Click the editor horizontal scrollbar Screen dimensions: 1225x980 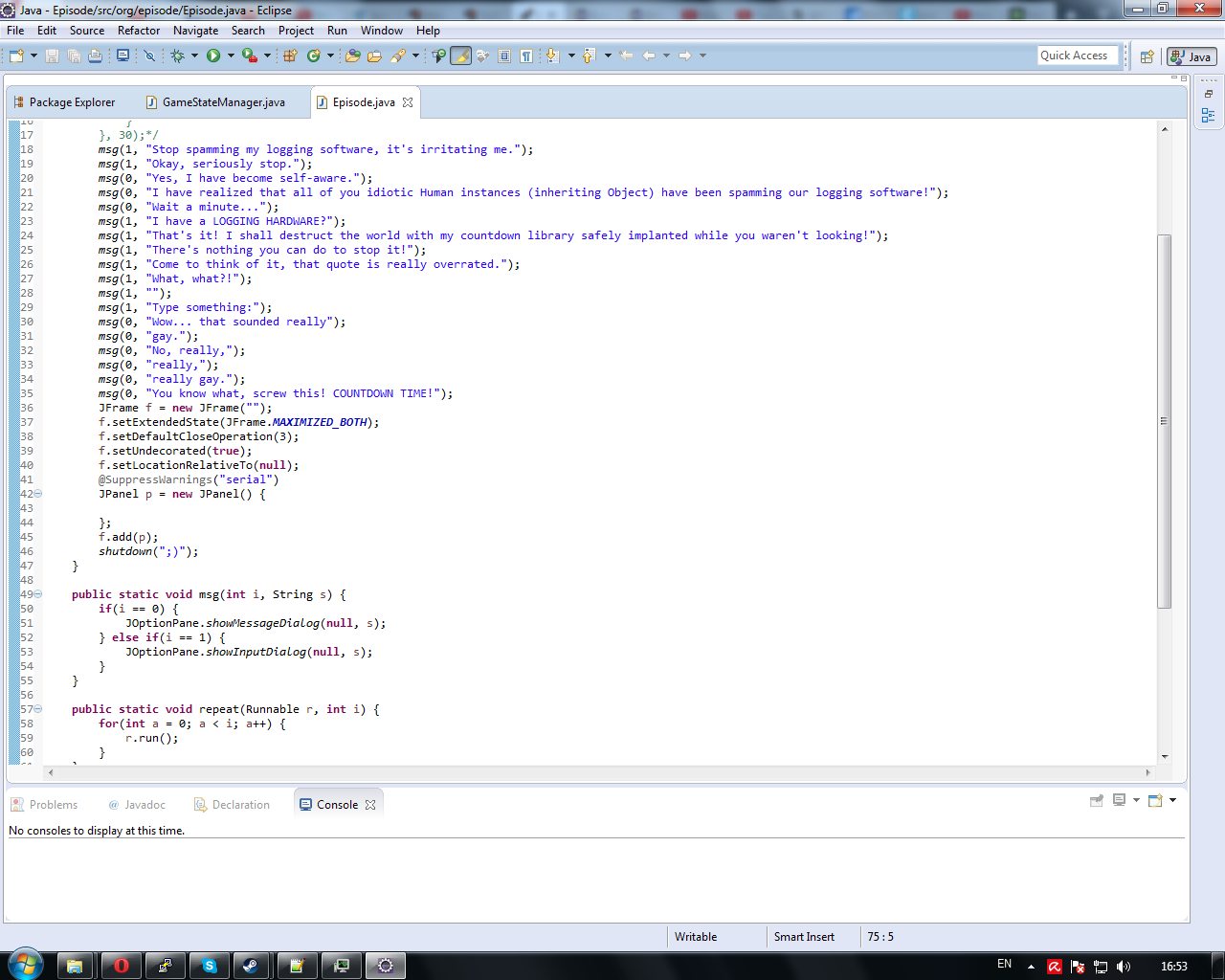600,771
